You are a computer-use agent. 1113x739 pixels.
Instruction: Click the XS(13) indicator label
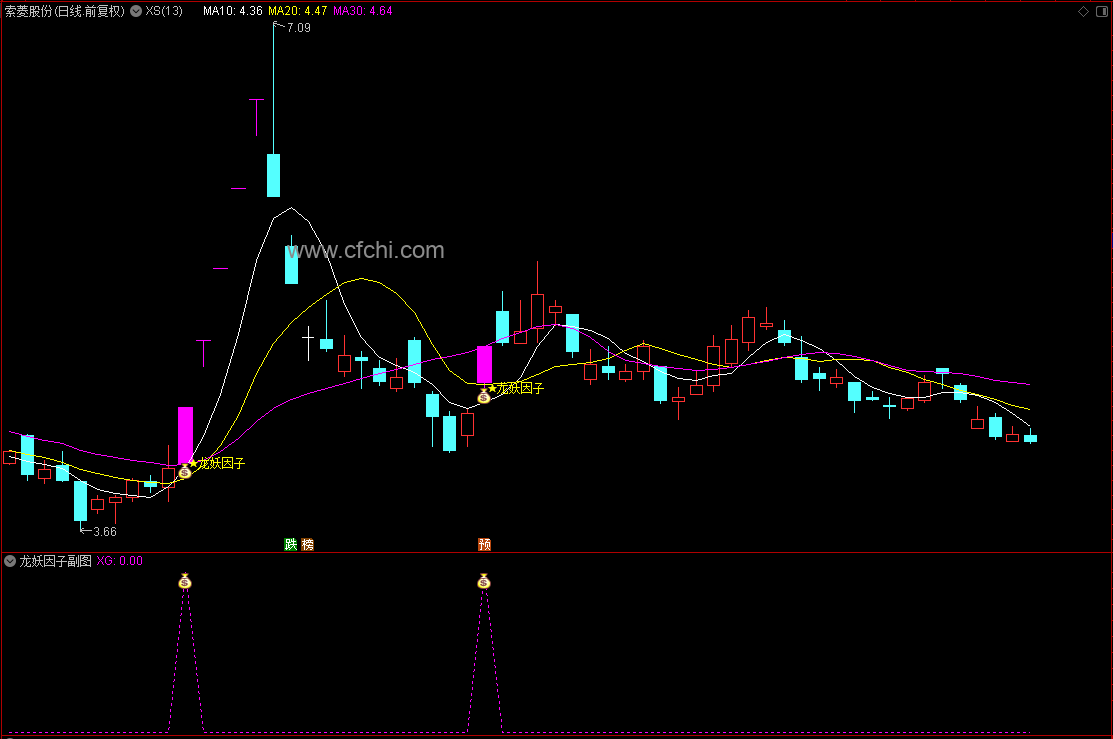point(164,11)
